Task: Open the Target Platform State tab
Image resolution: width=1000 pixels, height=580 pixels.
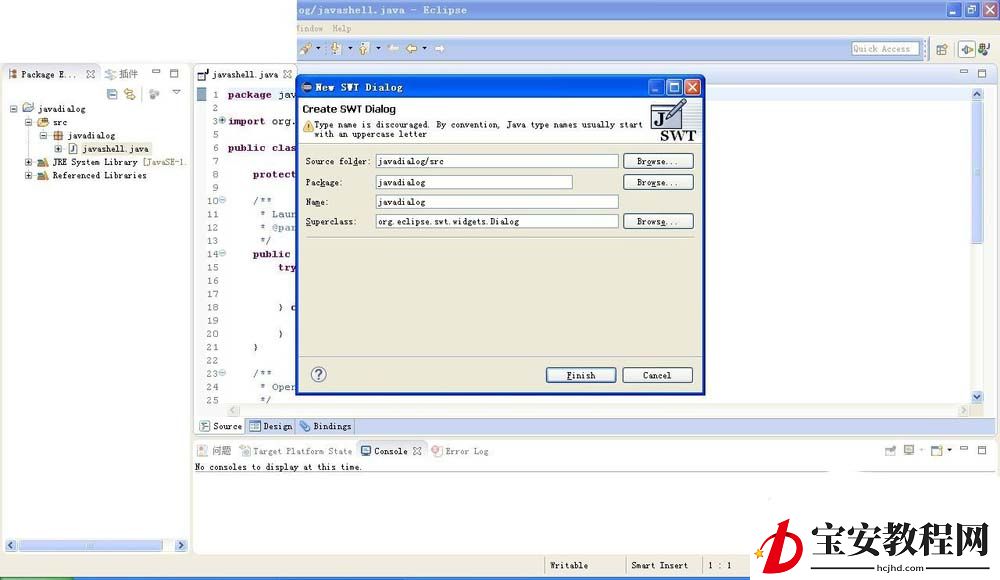Action: pyautogui.click(x=295, y=450)
